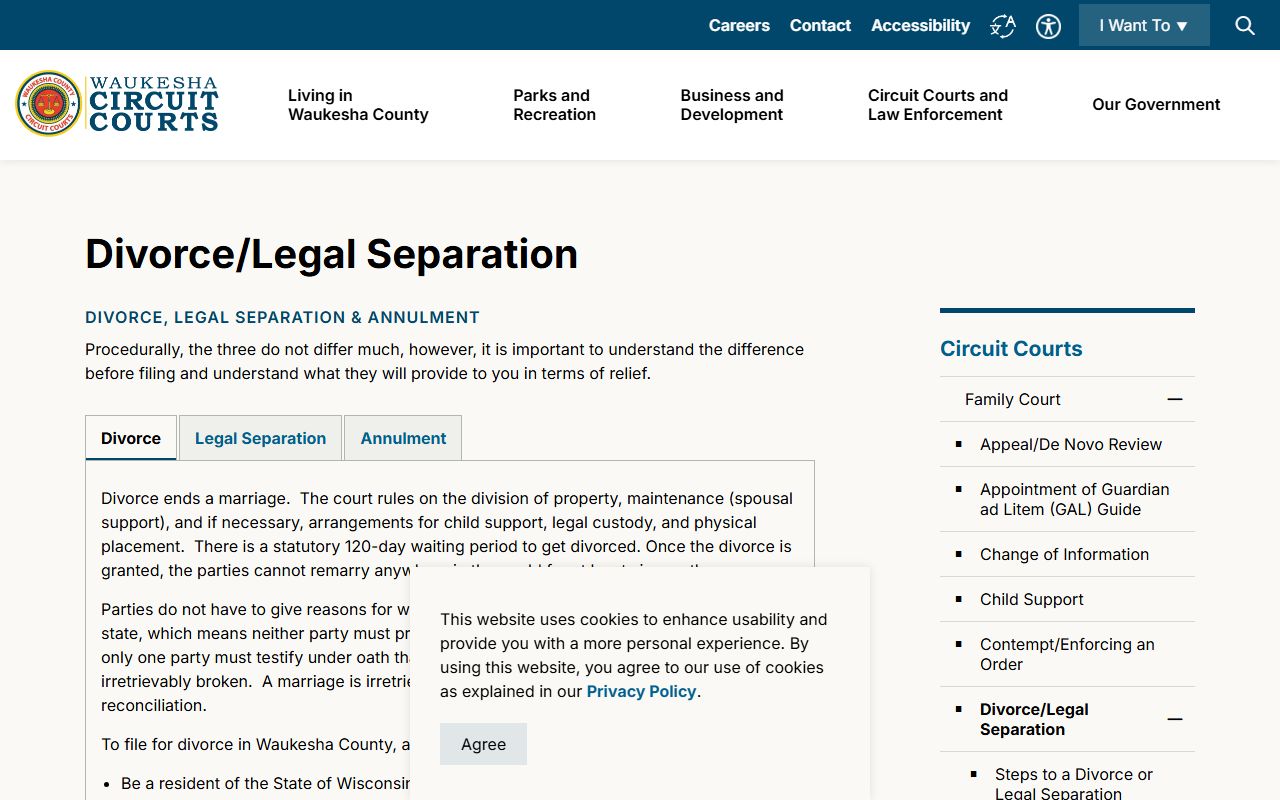The image size is (1280, 800).
Task: Open the Family Court sidebar link
Action: click(x=1013, y=399)
